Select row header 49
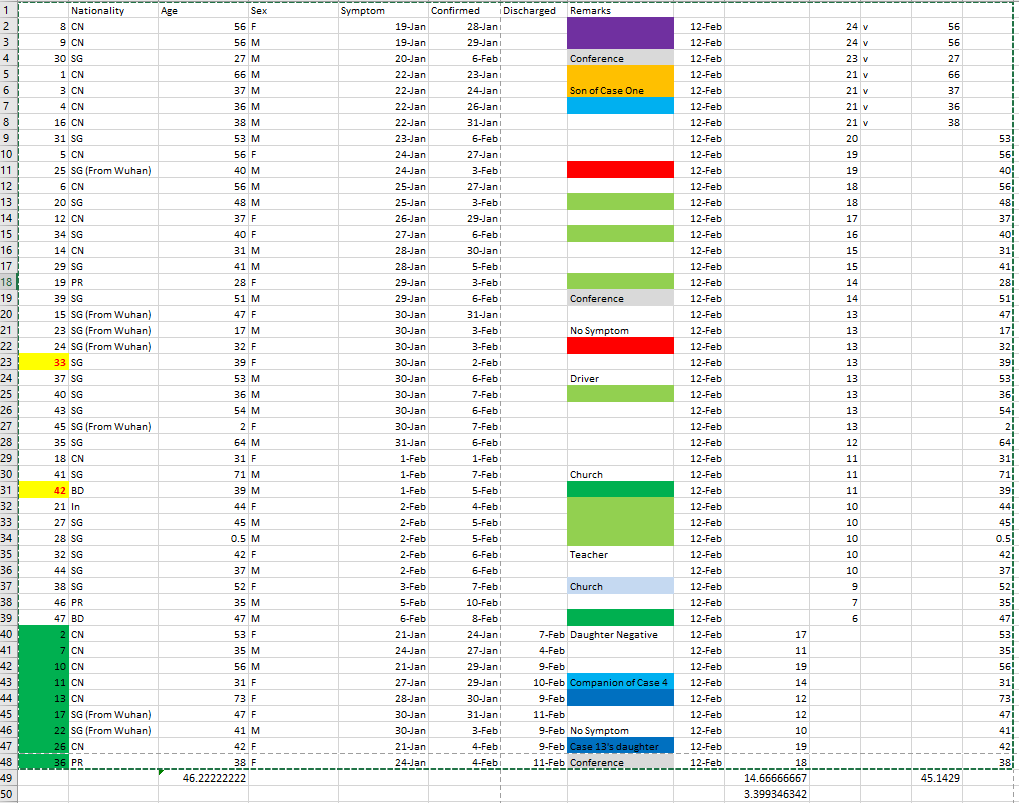 pyautogui.click(x=9, y=778)
